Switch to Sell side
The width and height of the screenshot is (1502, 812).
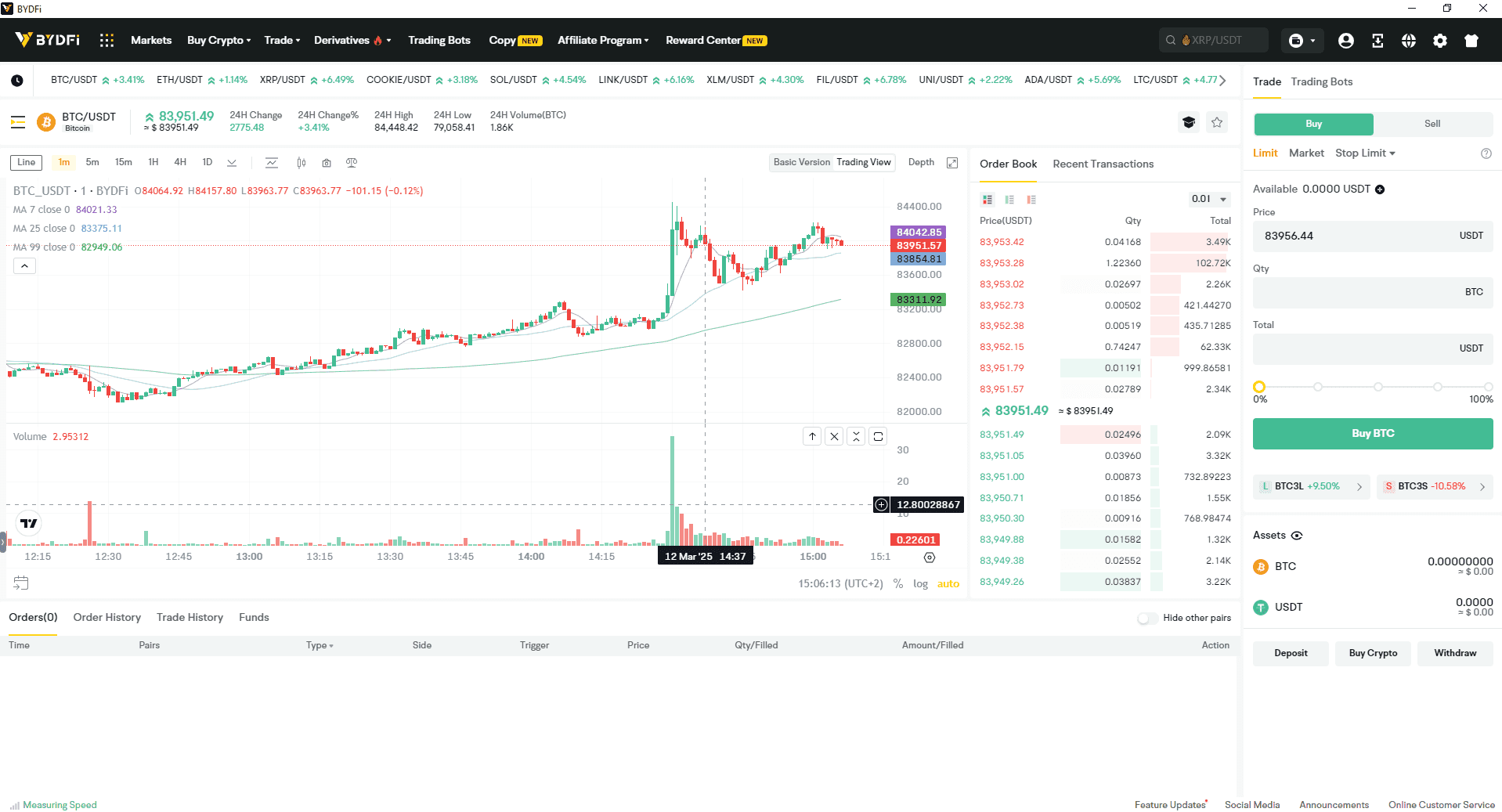(1432, 124)
